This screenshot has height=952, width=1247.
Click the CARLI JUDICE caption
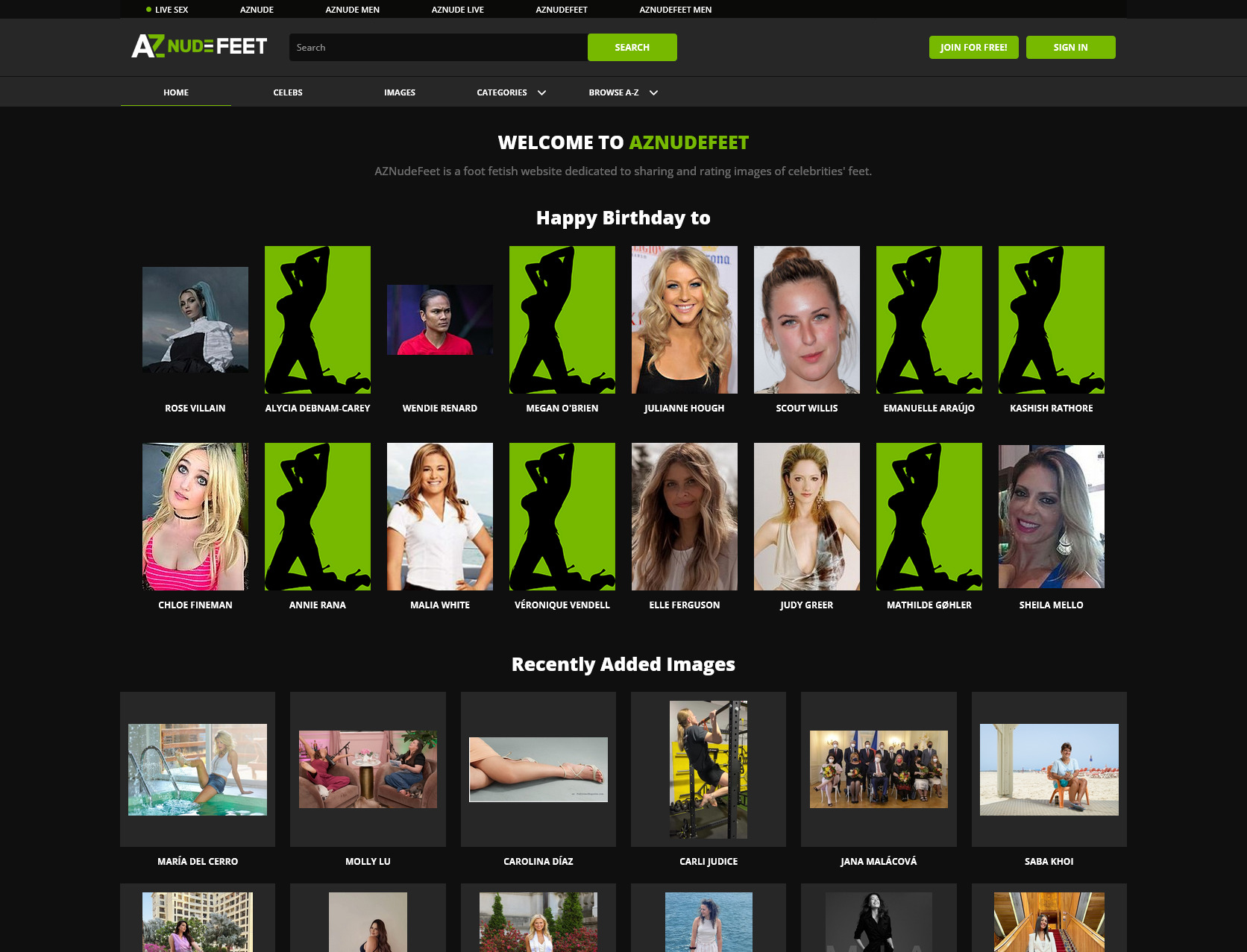point(709,861)
